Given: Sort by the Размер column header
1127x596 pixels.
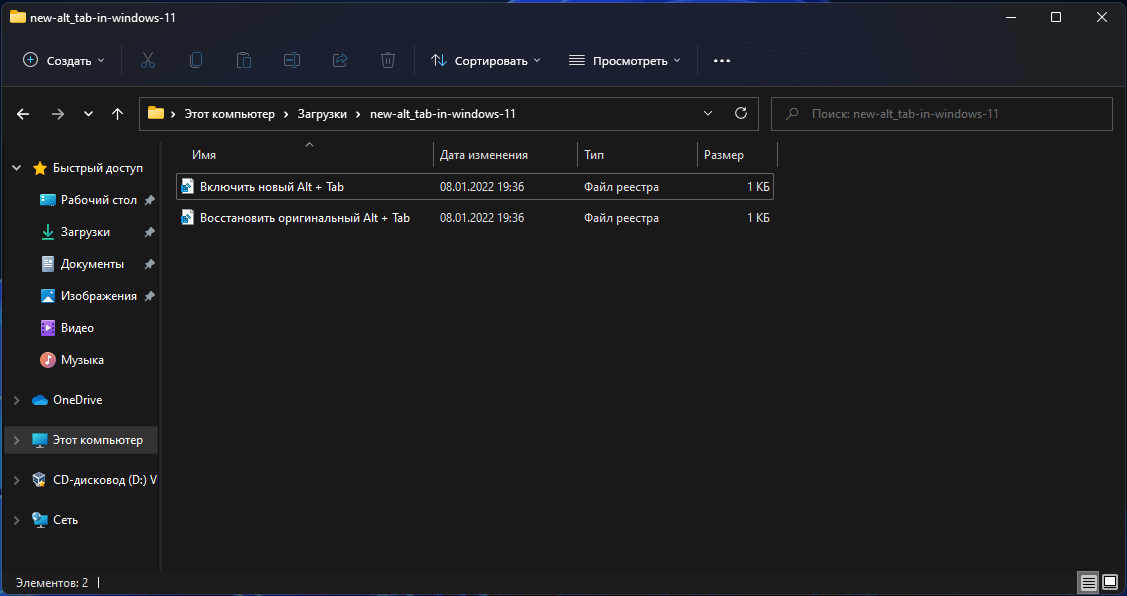Looking at the screenshot, I should click(x=737, y=155).
